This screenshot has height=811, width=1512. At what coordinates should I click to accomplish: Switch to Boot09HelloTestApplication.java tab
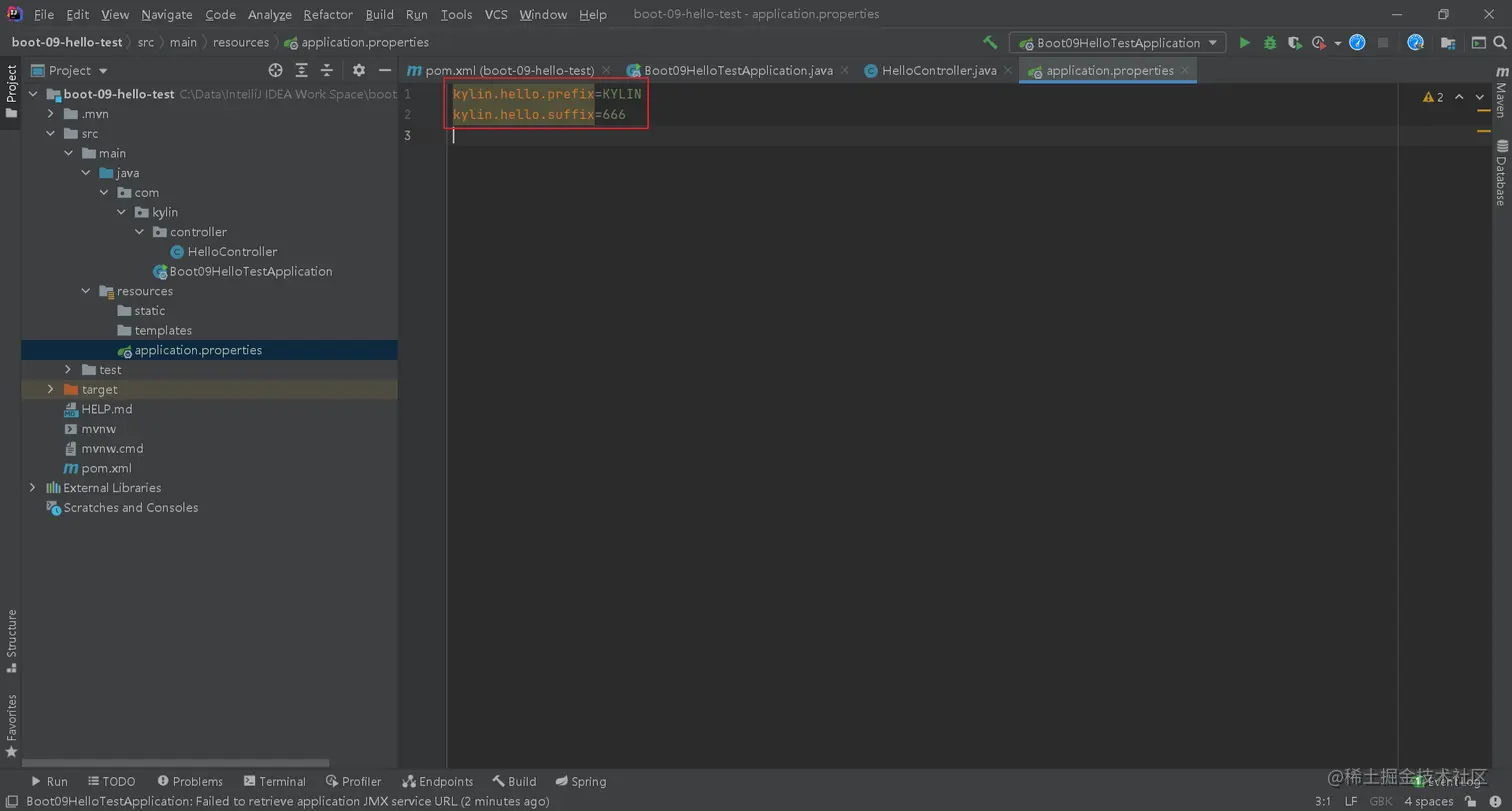(x=738, y=70)
